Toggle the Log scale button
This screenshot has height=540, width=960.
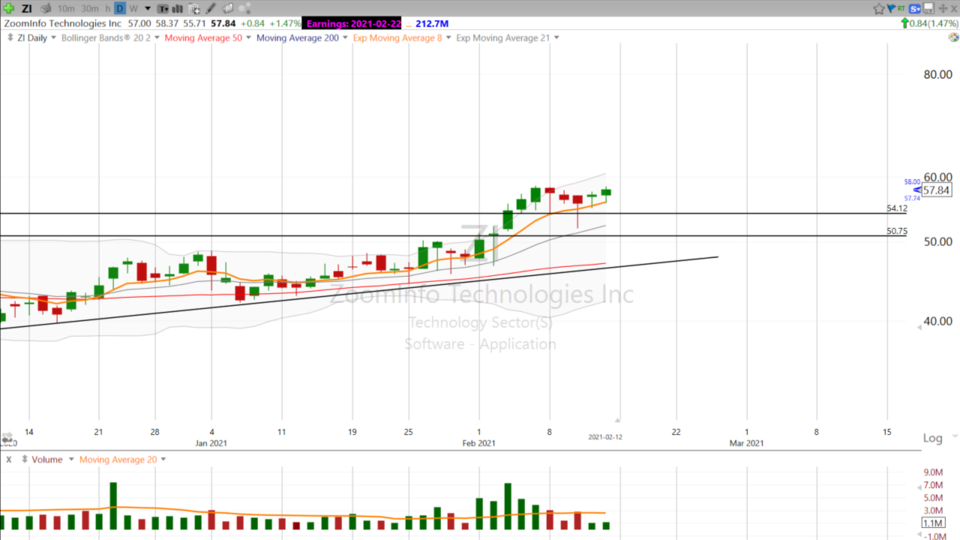click(x=932, y=438)
